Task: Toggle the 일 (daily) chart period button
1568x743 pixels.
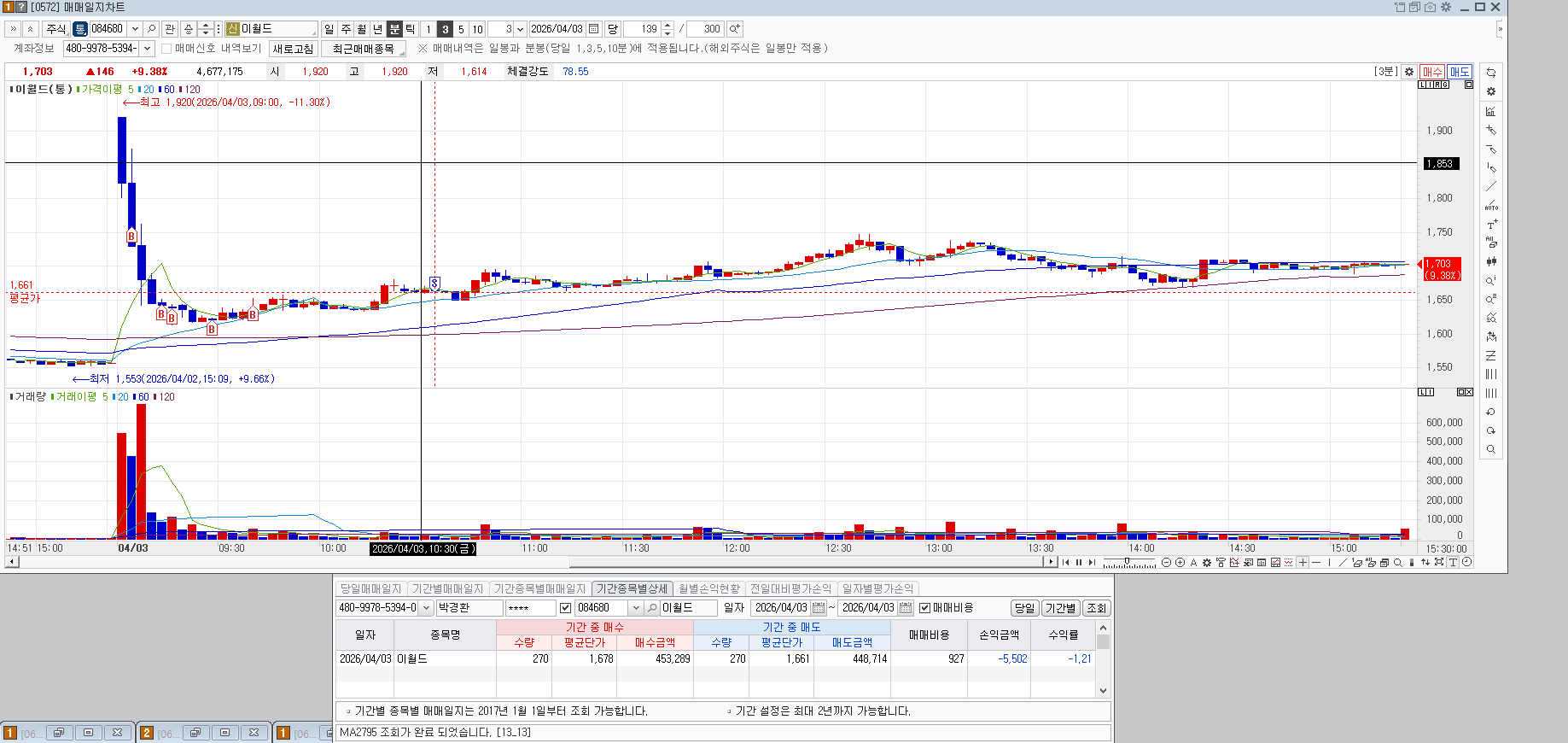Action: (x=329, y=29)
